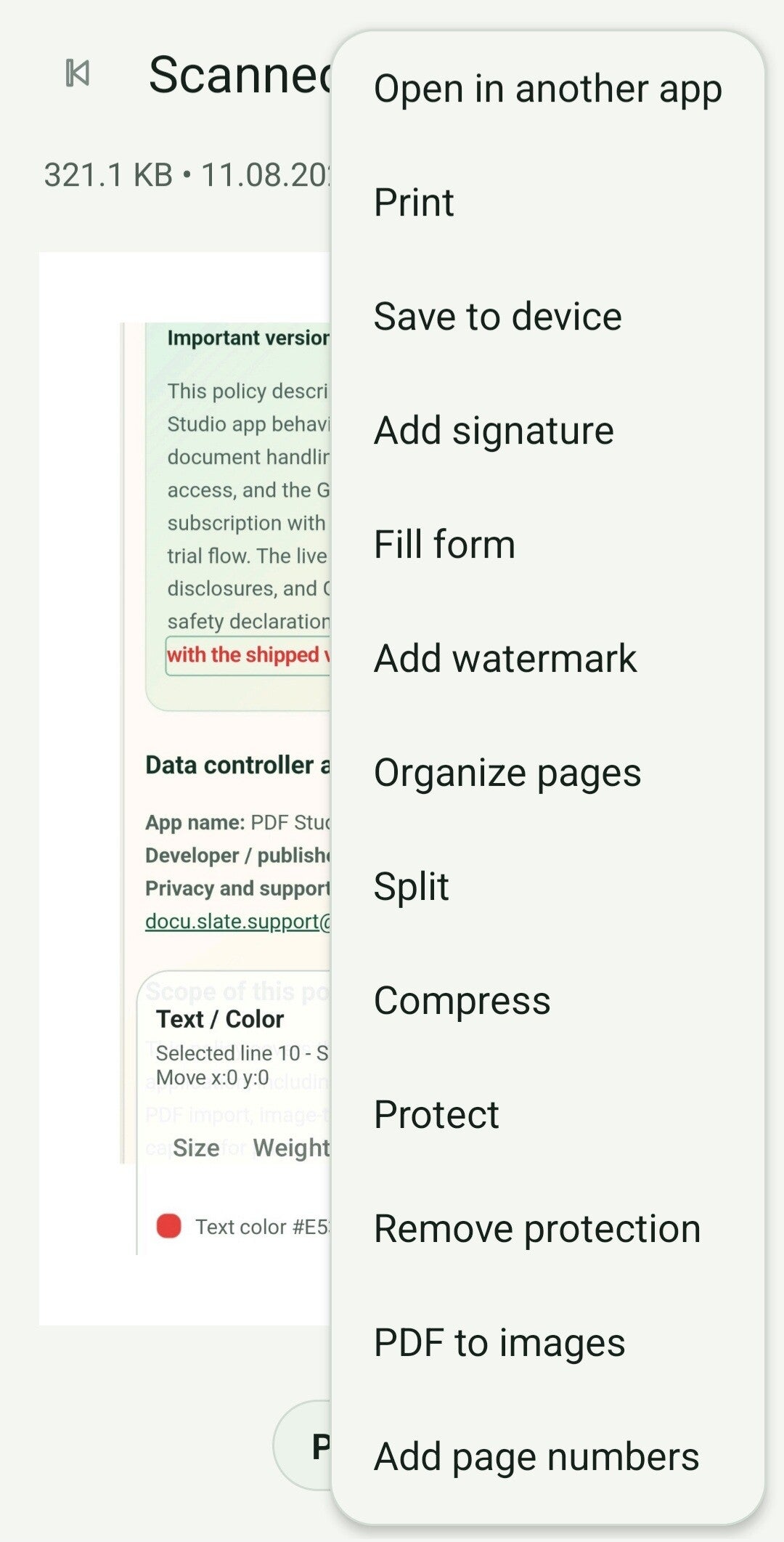The height and width of the screenshot is (1542, 784).
Task: Select Remove protection
Action: pyautogui.click(x=548, y=1229)
